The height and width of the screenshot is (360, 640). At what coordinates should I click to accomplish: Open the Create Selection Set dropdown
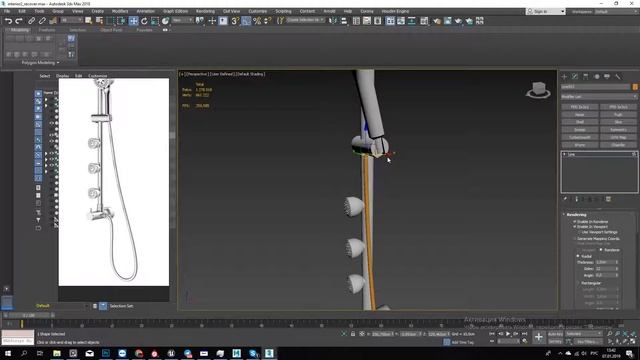pyautogui.click(x=305, y=20)
